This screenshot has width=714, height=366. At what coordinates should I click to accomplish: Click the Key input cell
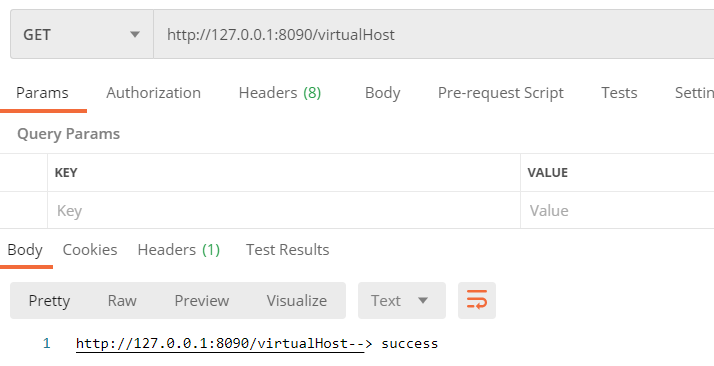[x=284, y=210]
